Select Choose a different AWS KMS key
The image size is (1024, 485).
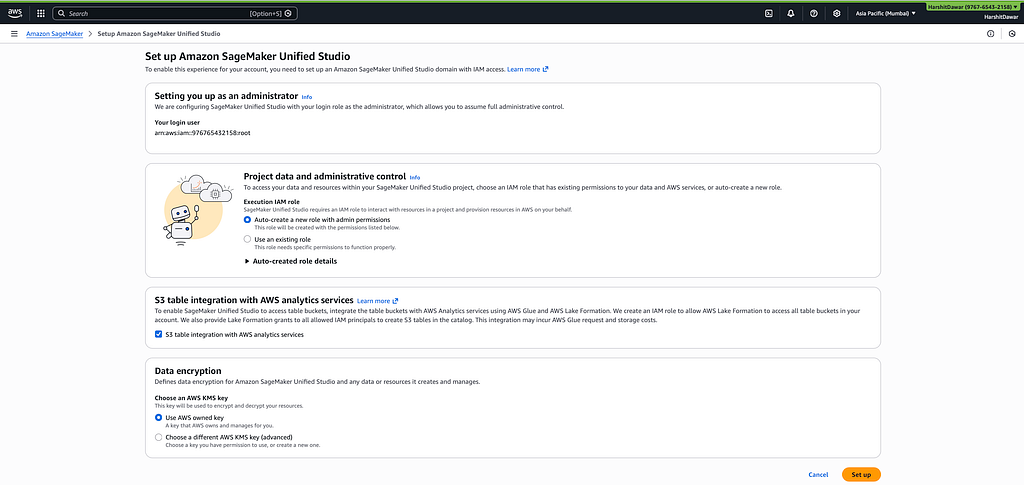[x=158, y=437]
